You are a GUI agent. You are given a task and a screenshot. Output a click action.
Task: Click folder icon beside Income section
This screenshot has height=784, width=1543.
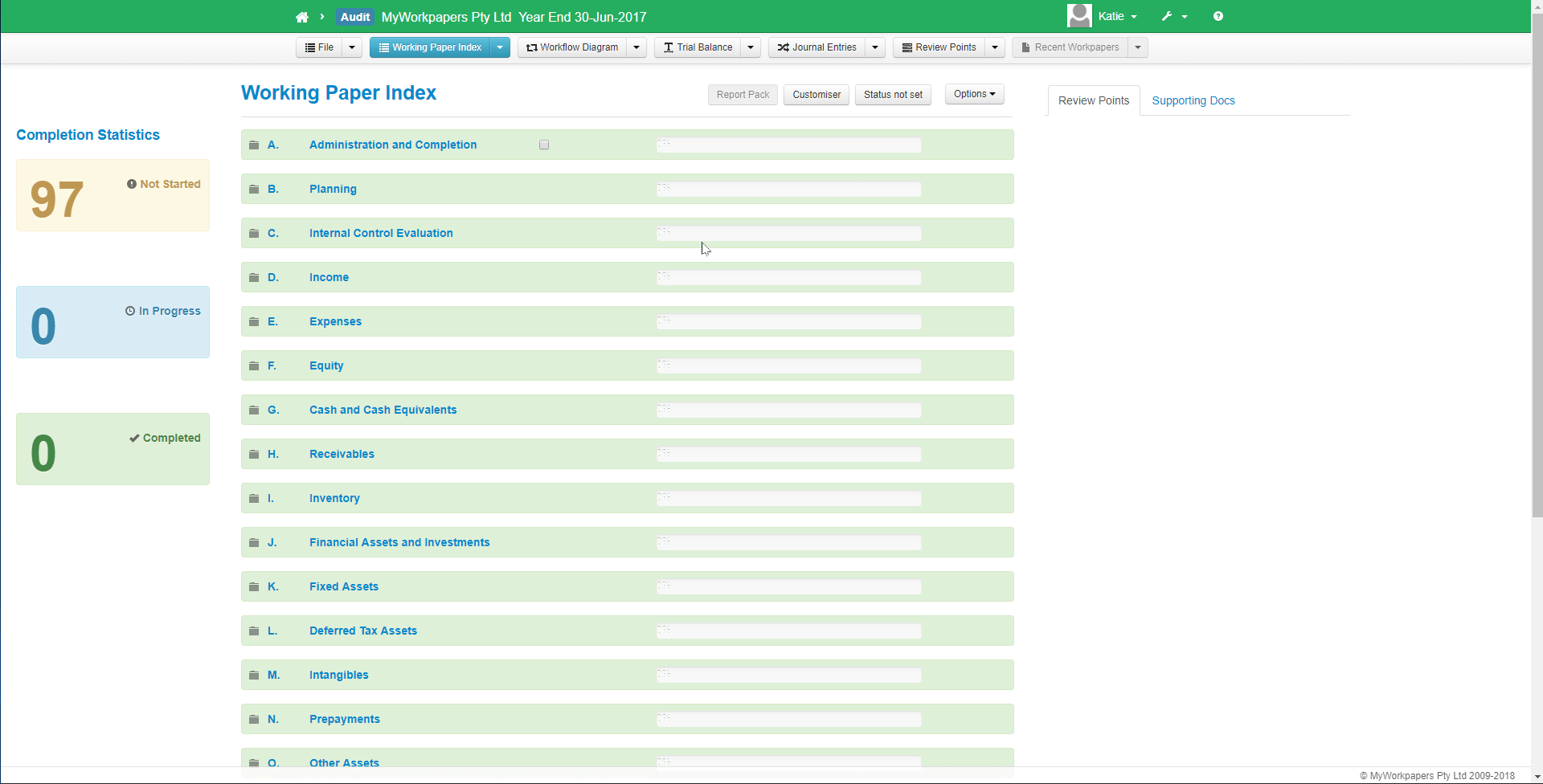tap(254, 277)
